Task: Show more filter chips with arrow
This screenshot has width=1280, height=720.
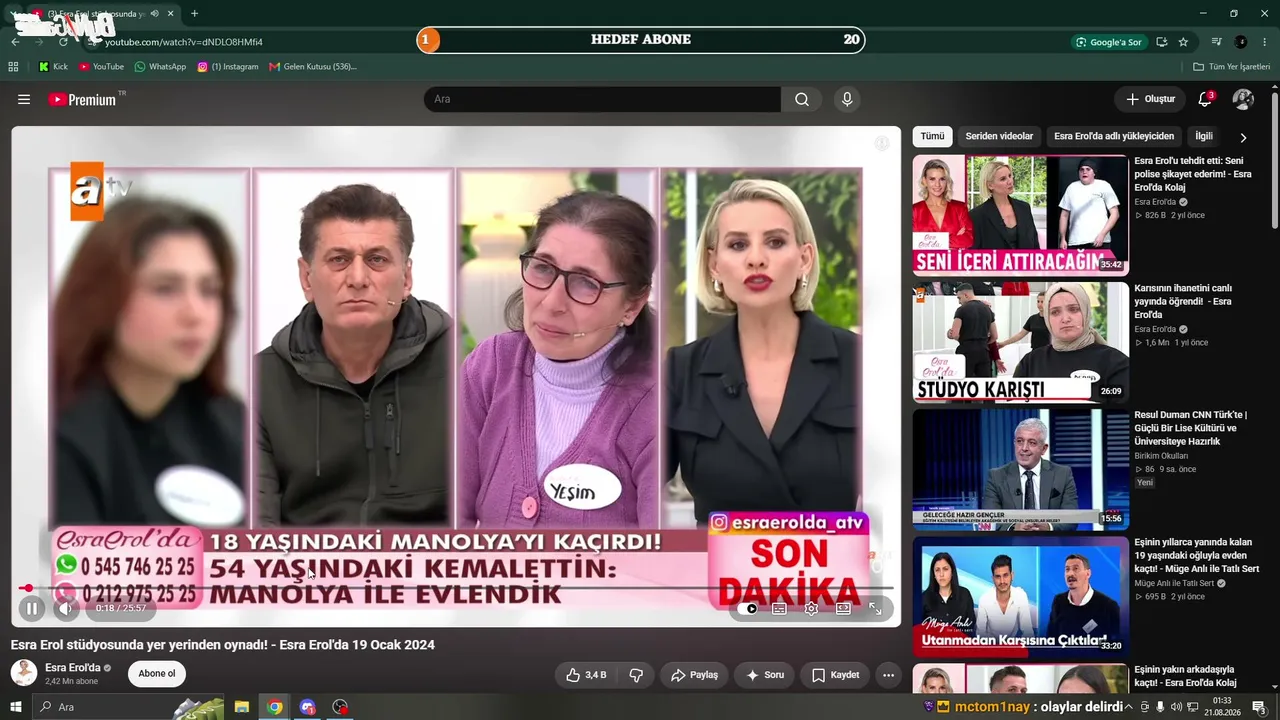Action: [1243, 137]
